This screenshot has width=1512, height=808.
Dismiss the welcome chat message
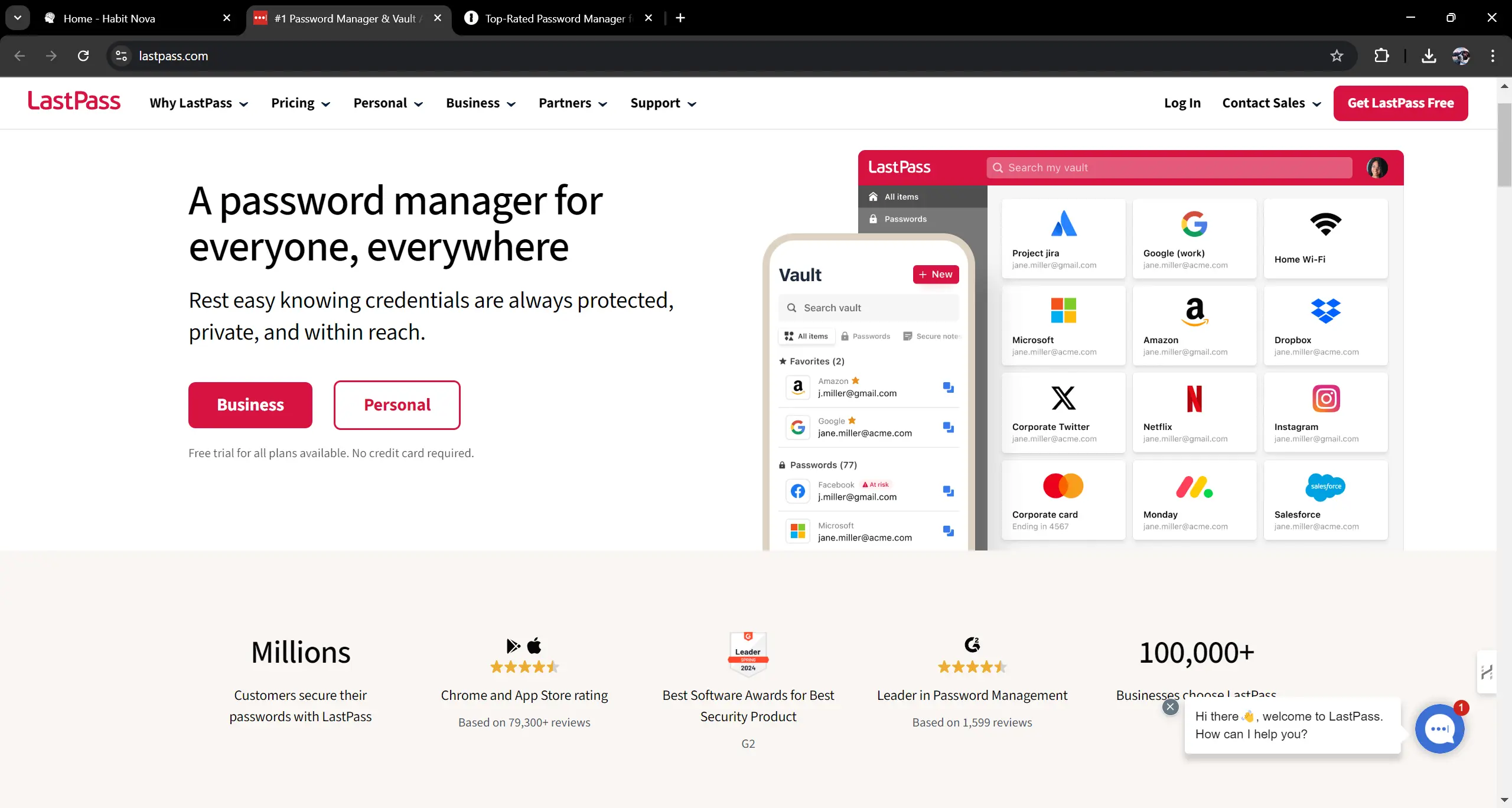click(x=1170, y=707)
